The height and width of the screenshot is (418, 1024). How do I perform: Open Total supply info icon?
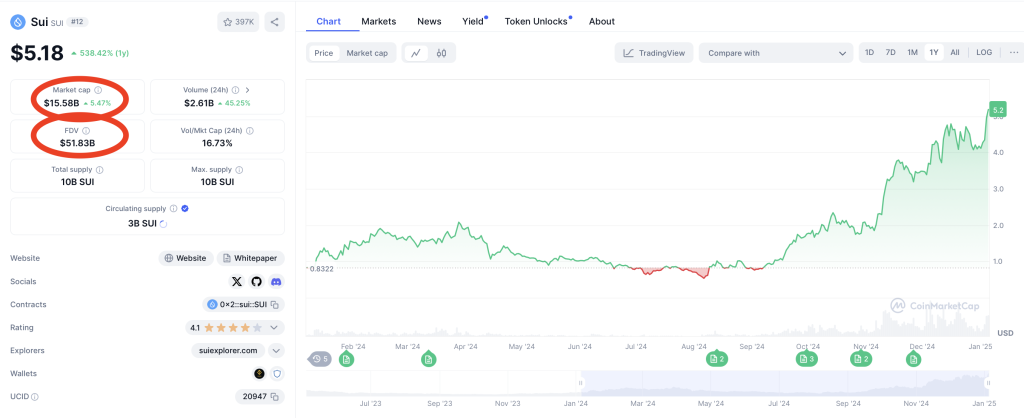coord(99,170)
